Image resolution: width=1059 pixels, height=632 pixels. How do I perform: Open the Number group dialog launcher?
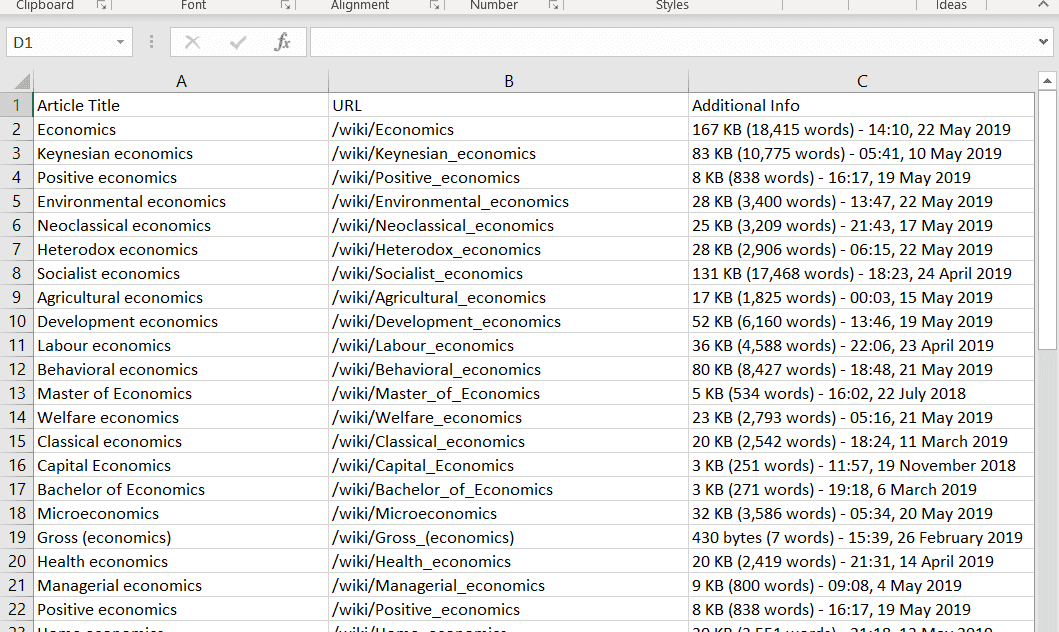click(554, 5)
